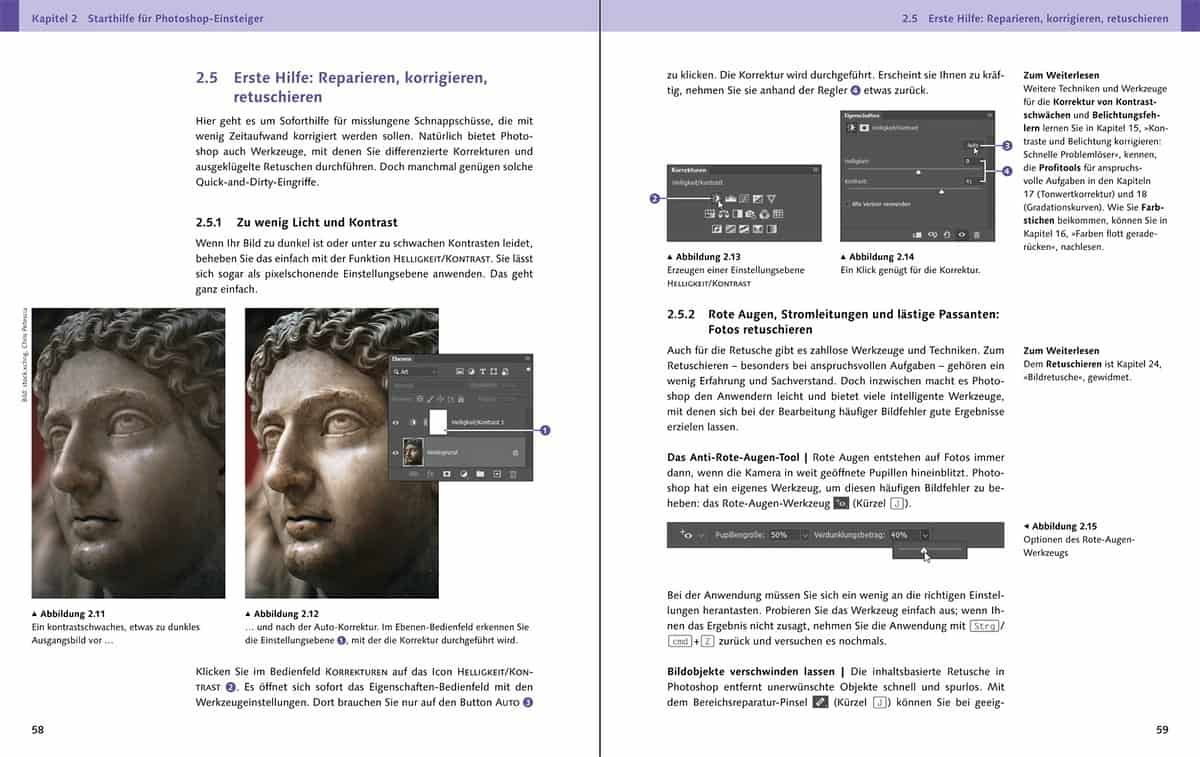Select the Farbton/Sättigung adjustment icon in Korrekturen
Image resolution: width=1200 pixels, height=757 pixels.
pyautogui.click(x=710, y=213)
